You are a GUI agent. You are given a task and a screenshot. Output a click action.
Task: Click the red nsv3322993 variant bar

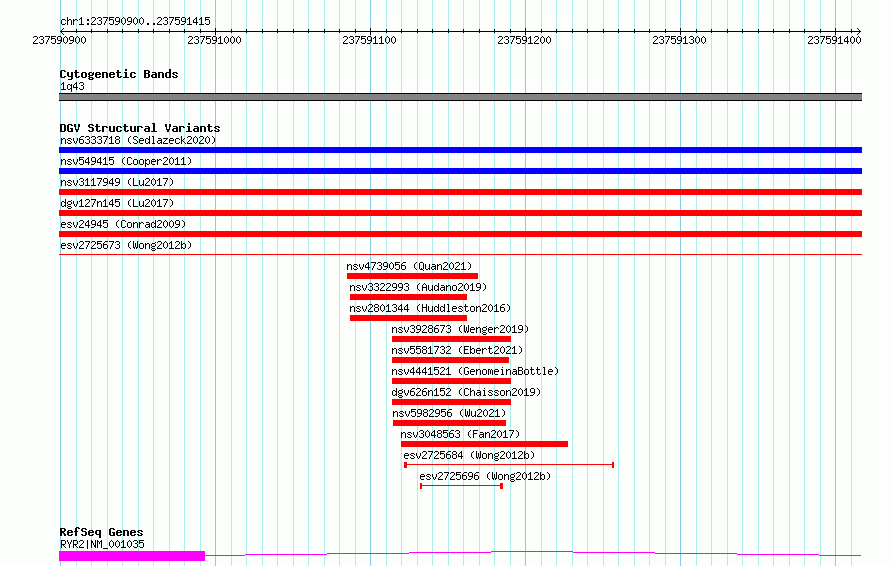409,297
